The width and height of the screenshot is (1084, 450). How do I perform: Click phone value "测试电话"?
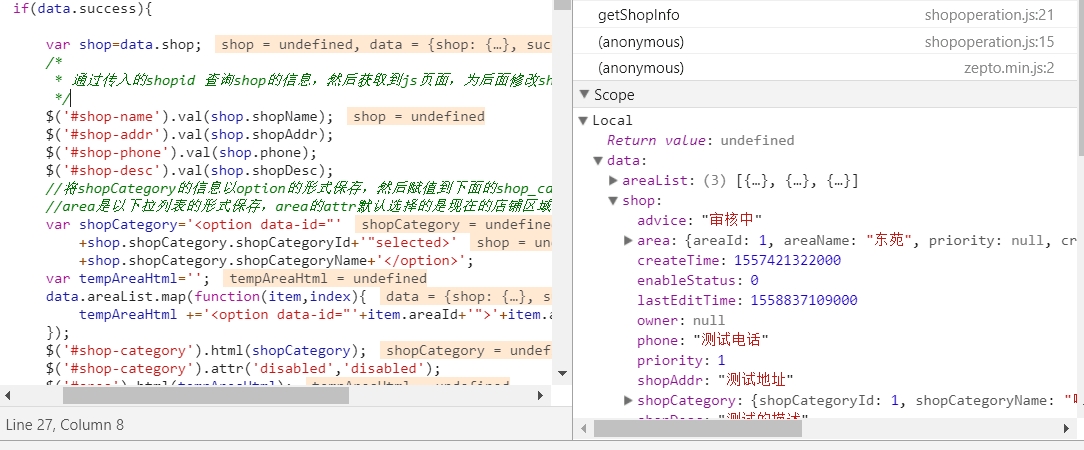click(731, 340)
